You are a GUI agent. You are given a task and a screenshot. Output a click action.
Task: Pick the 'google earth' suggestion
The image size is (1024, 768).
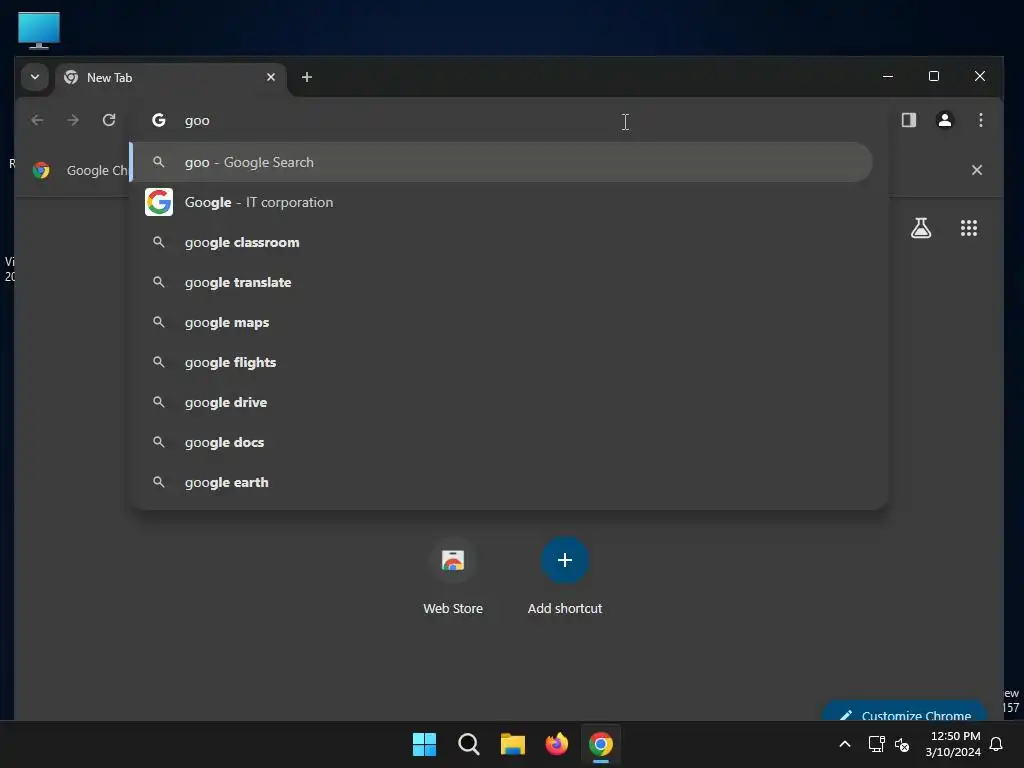[x=502, y=482]
